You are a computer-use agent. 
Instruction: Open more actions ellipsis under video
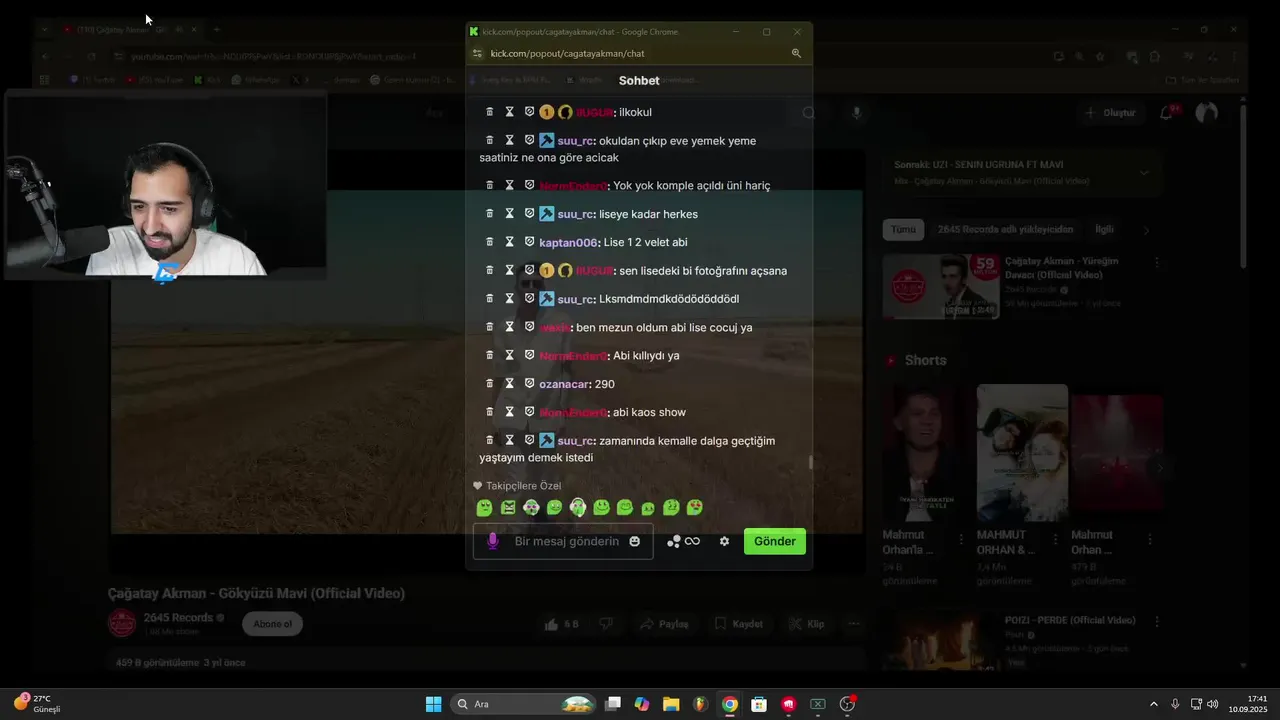coord(854,624)
